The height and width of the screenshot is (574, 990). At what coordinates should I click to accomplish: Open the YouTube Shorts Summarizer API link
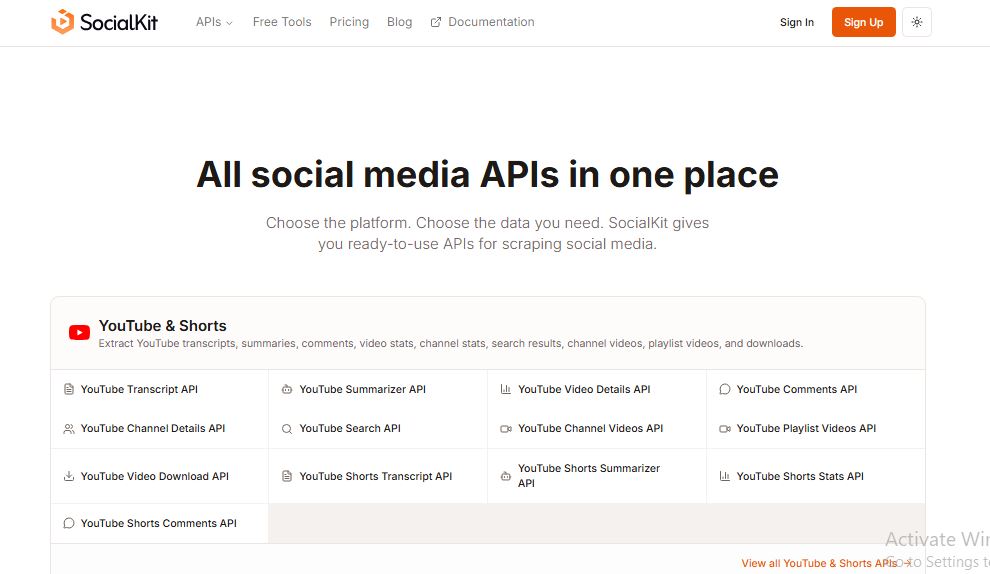tap(589, 475)
